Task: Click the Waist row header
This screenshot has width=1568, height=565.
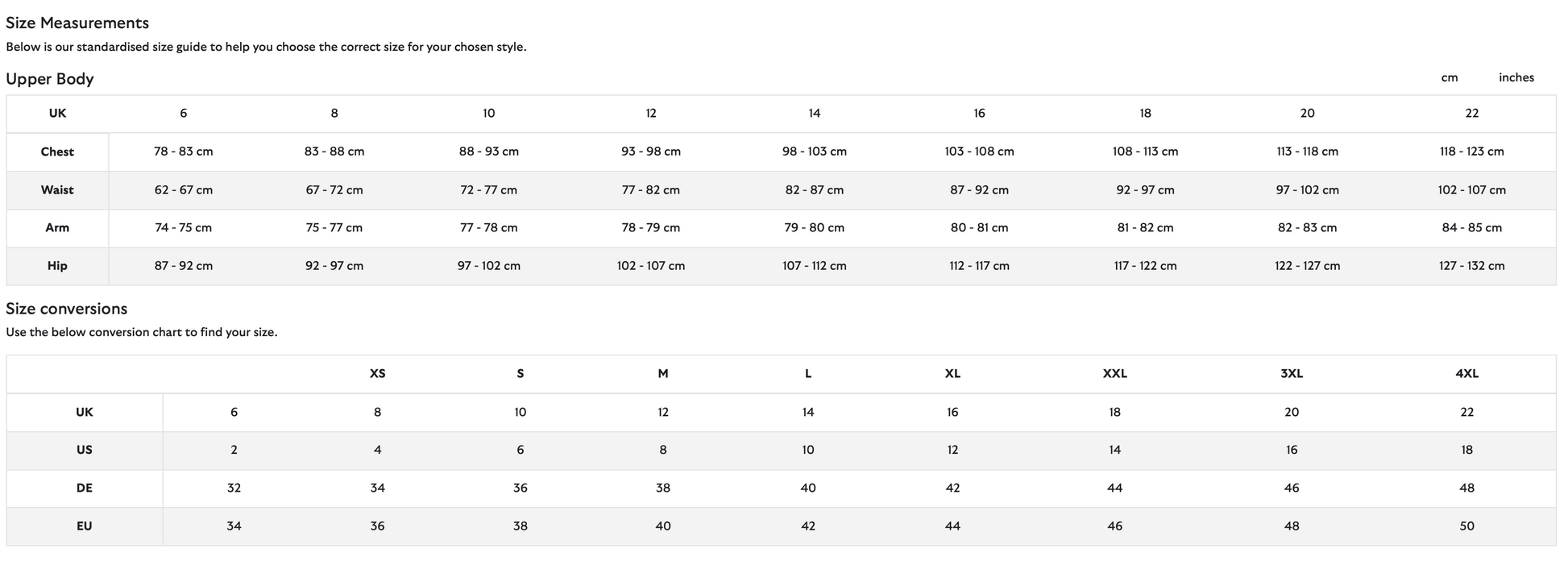Action: tap(57, 190)
